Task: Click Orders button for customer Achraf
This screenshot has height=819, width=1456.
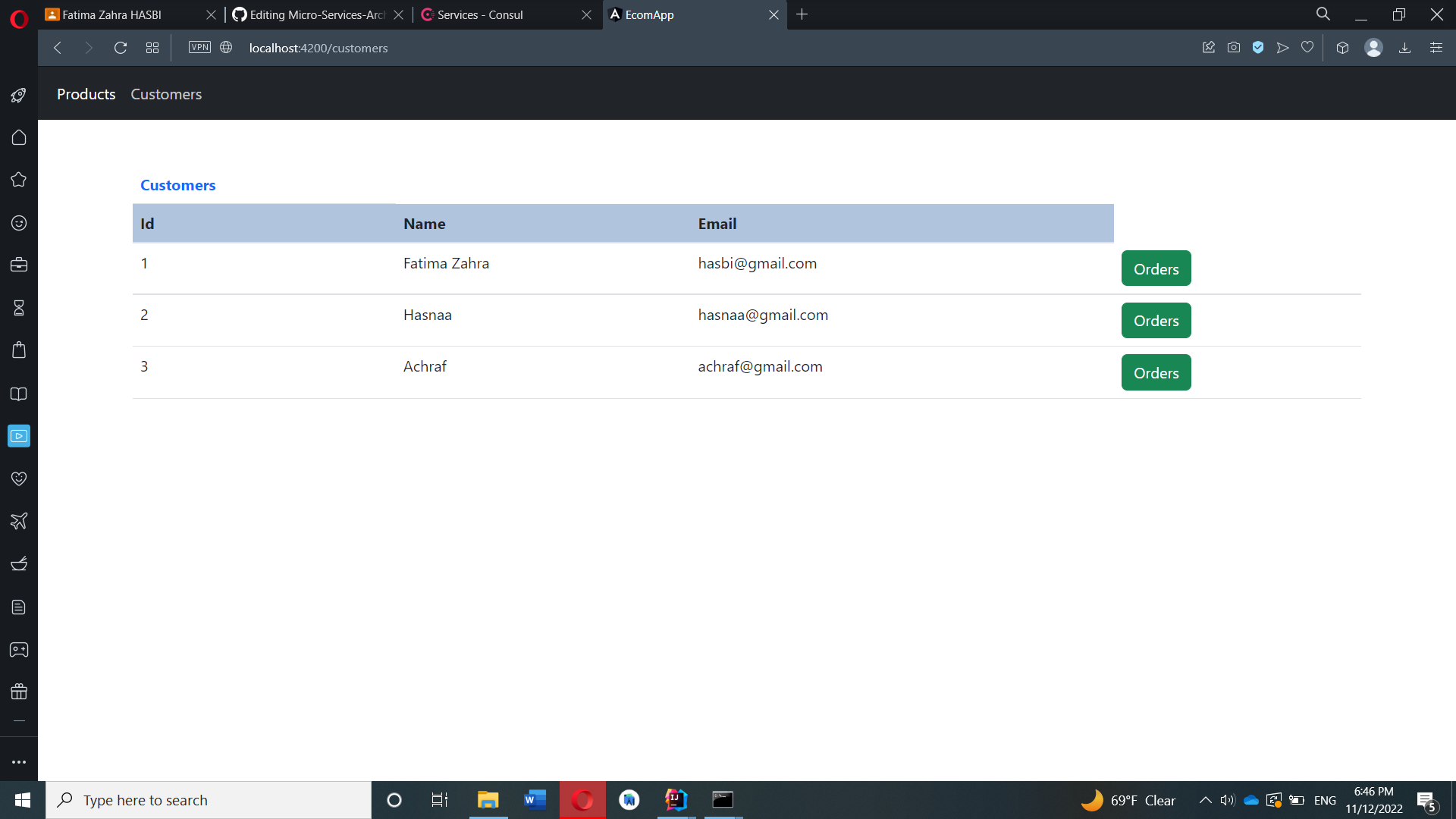Action: click(1156, 372)
